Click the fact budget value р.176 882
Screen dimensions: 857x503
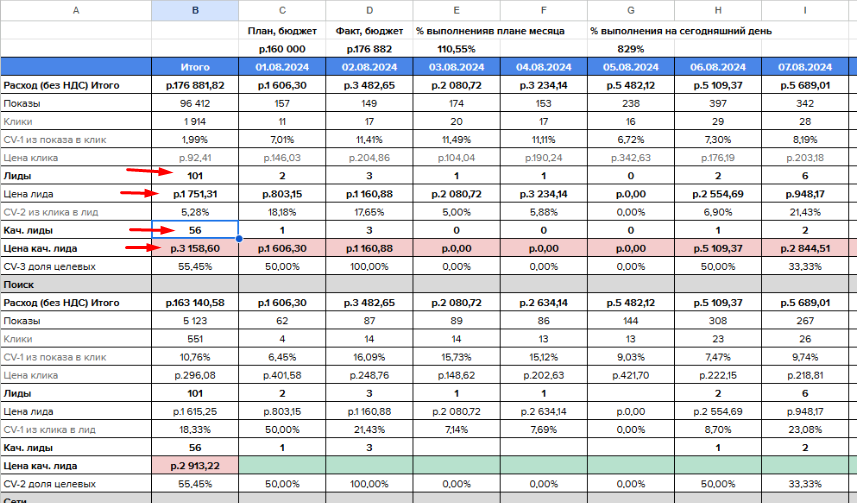[369, 49]
